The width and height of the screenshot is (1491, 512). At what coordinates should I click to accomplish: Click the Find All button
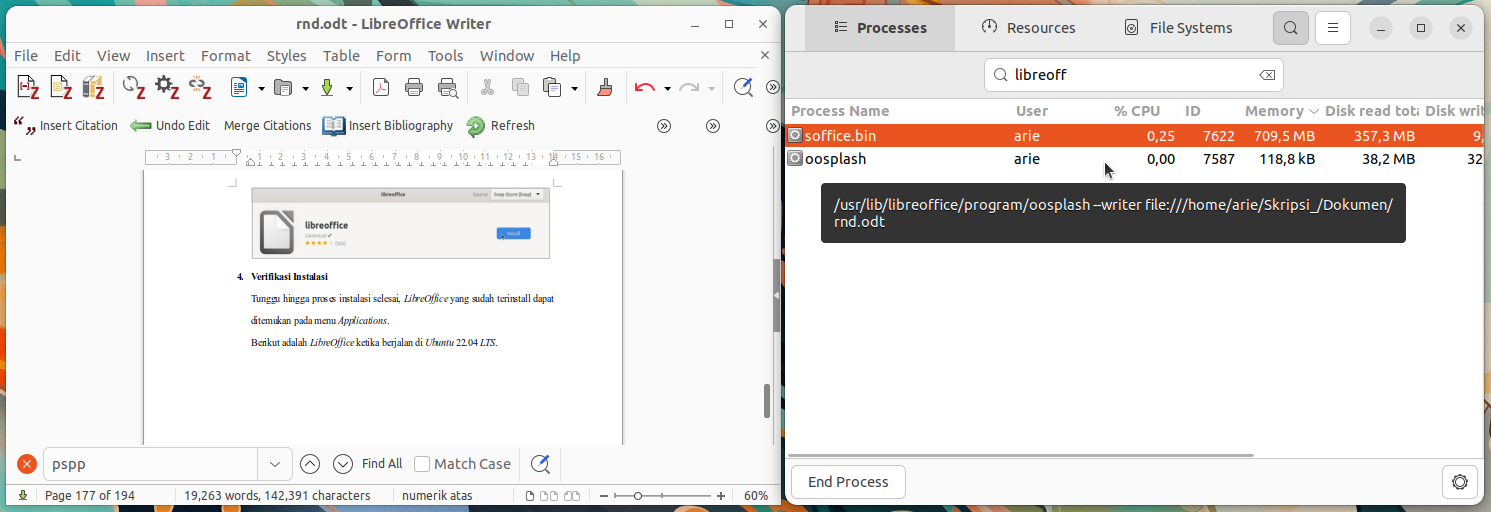tap(382, 464)
